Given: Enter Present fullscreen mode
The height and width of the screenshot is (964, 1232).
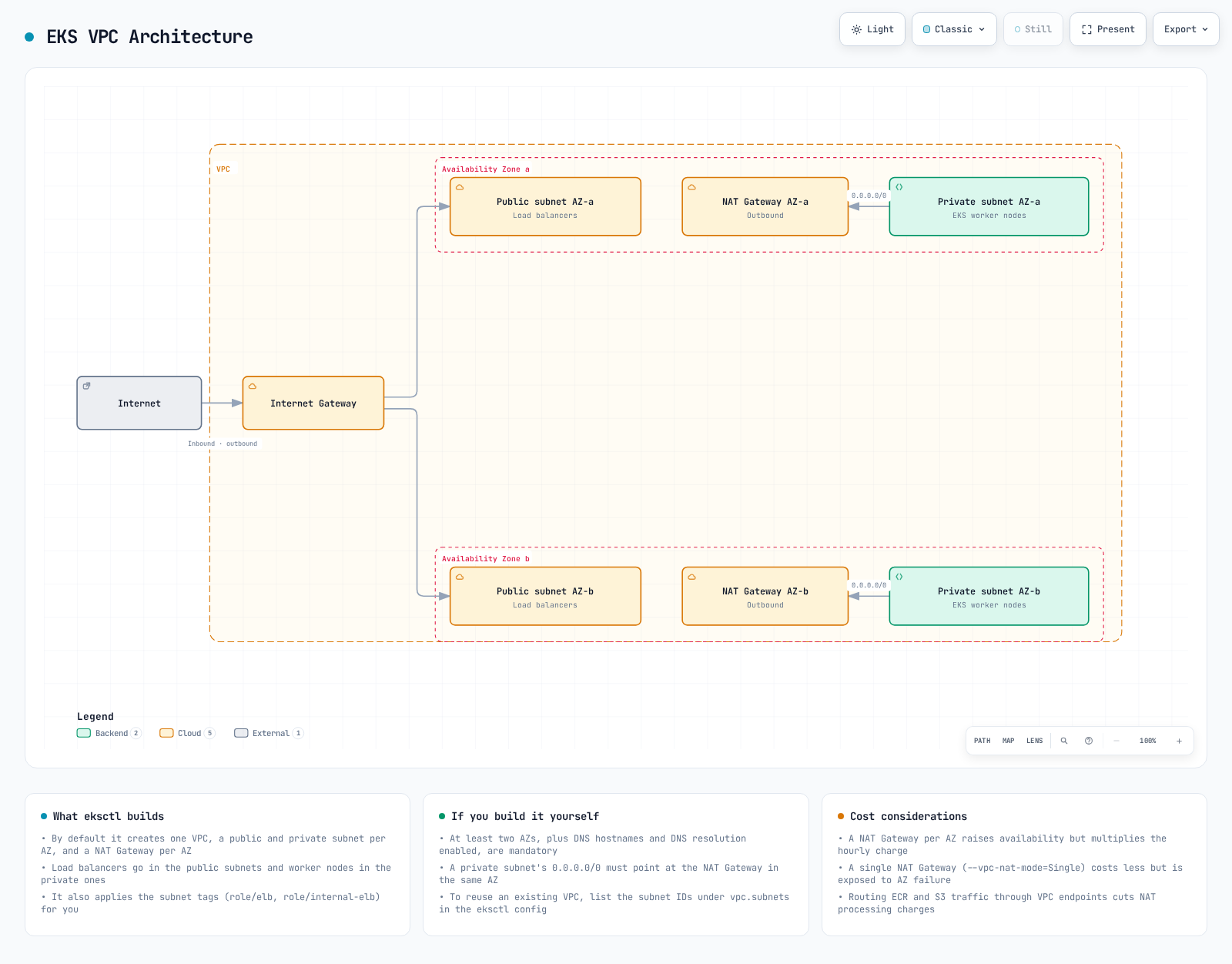Looking at the screenshot, I should [1107, 29].
